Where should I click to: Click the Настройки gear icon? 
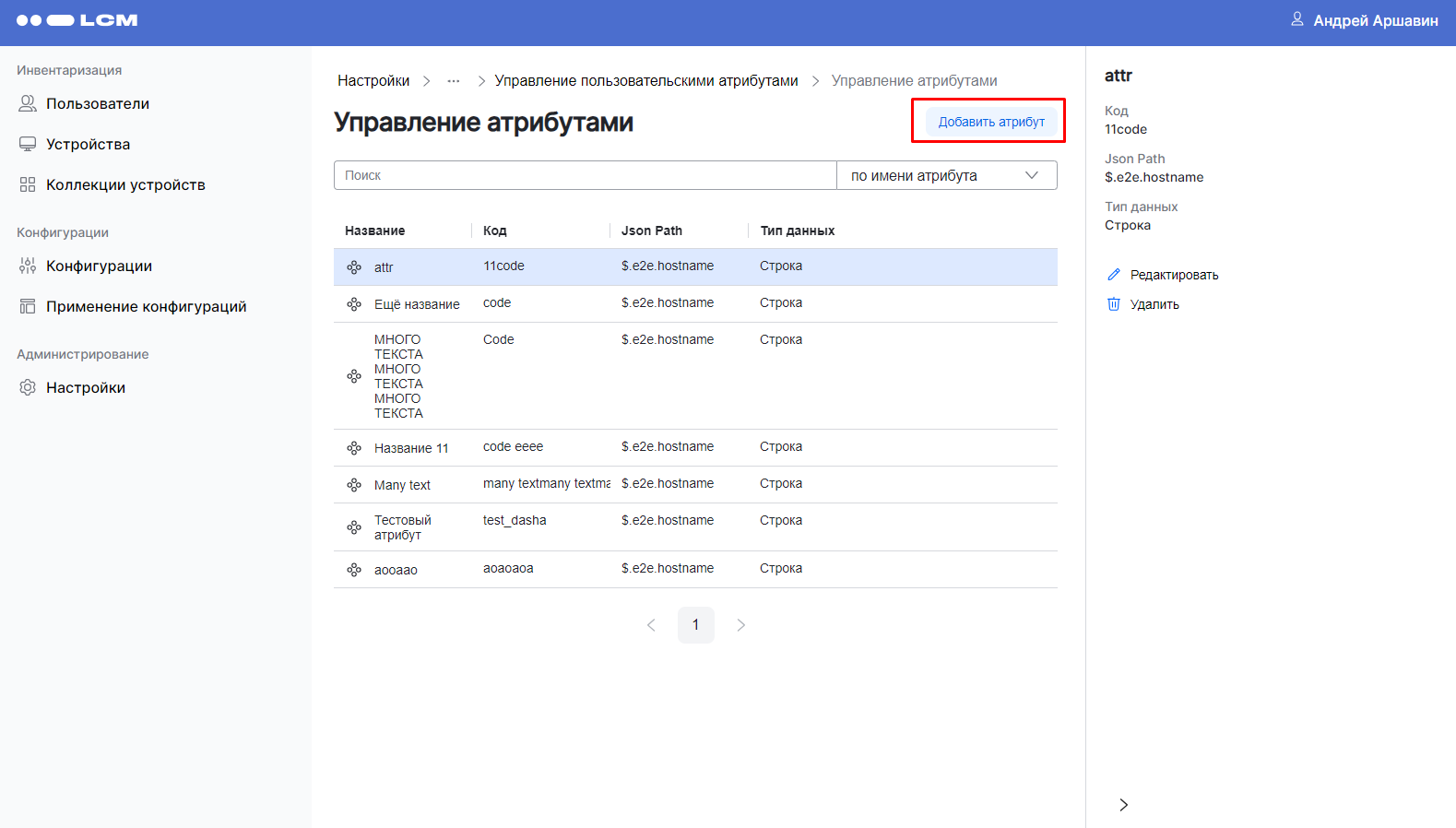point(28,387)
